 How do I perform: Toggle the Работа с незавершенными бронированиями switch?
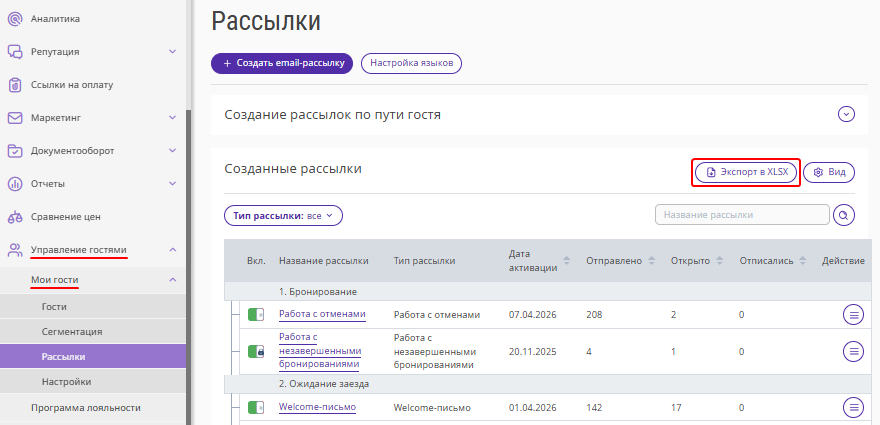coord(256,351)
